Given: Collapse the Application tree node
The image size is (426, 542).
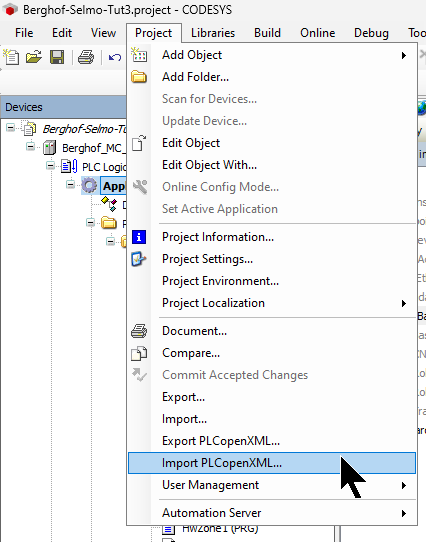Looking at the screenshot, I should 71,184.
